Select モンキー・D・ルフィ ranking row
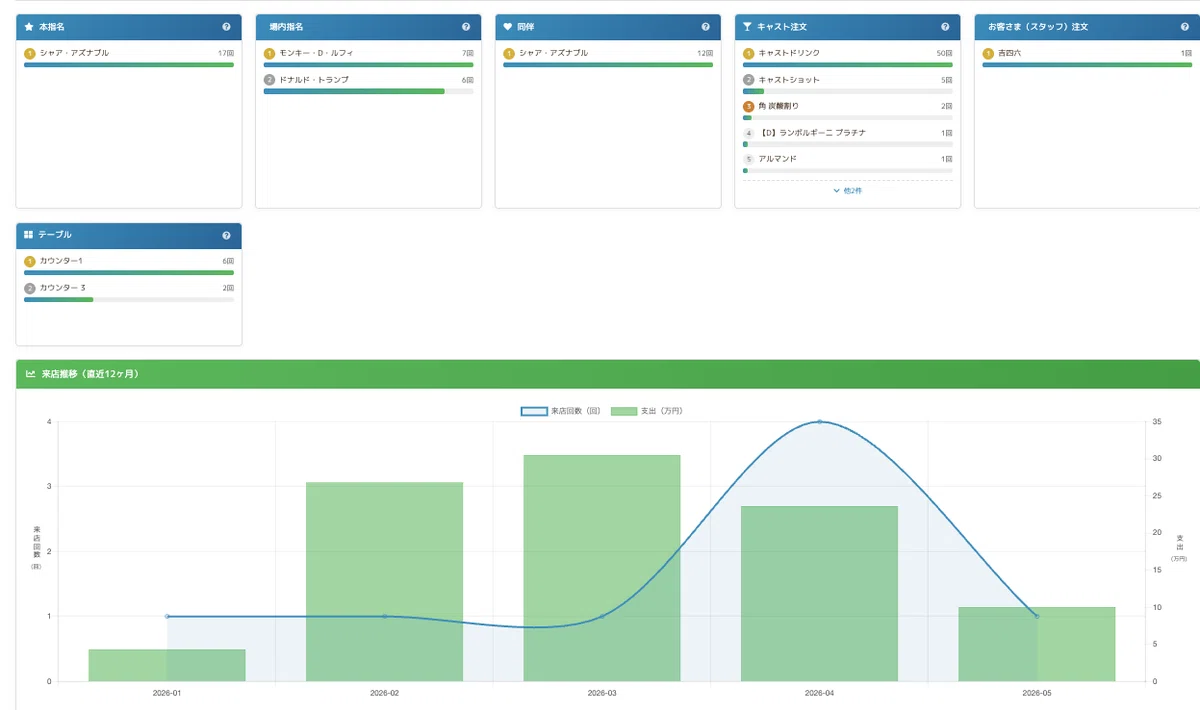Image resolution: width=1200 pixels, height=710 pixels. 369,57
